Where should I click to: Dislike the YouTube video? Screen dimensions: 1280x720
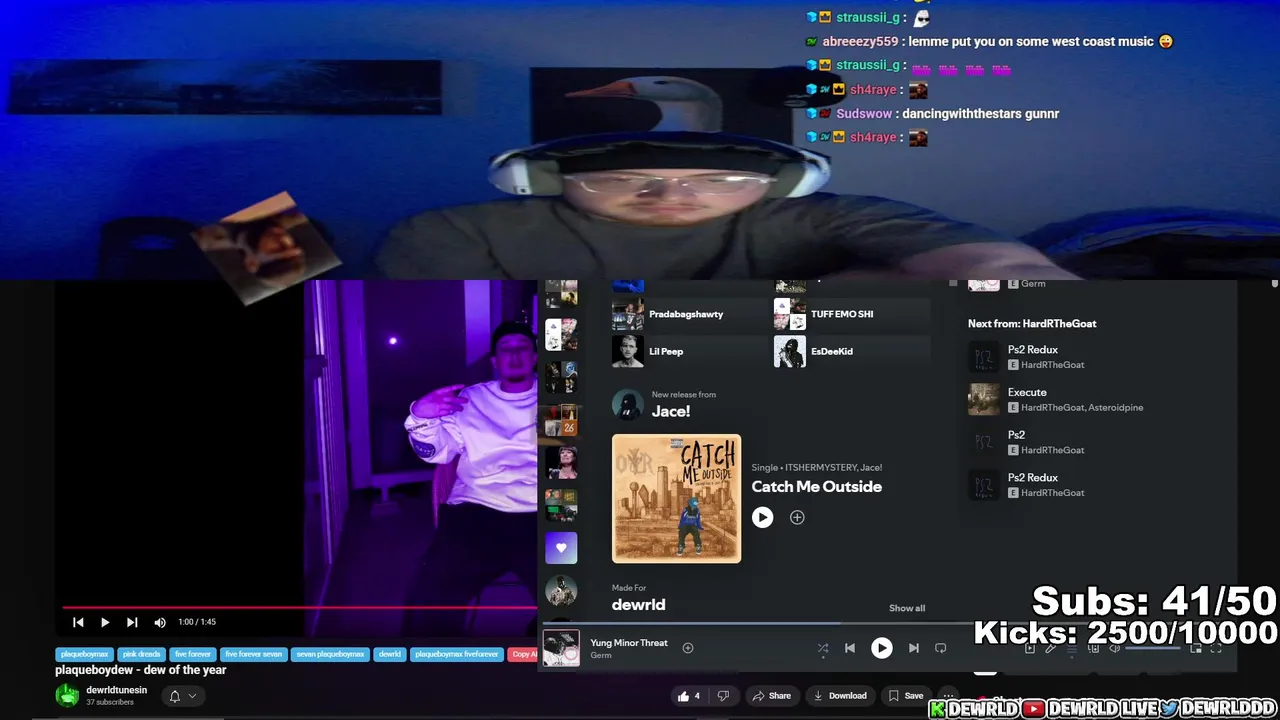pyautogui.click(x=724, y=696)
